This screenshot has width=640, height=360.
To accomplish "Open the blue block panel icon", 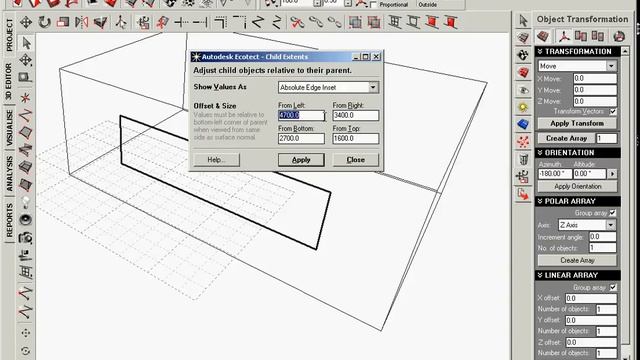I will pos(523,124).
